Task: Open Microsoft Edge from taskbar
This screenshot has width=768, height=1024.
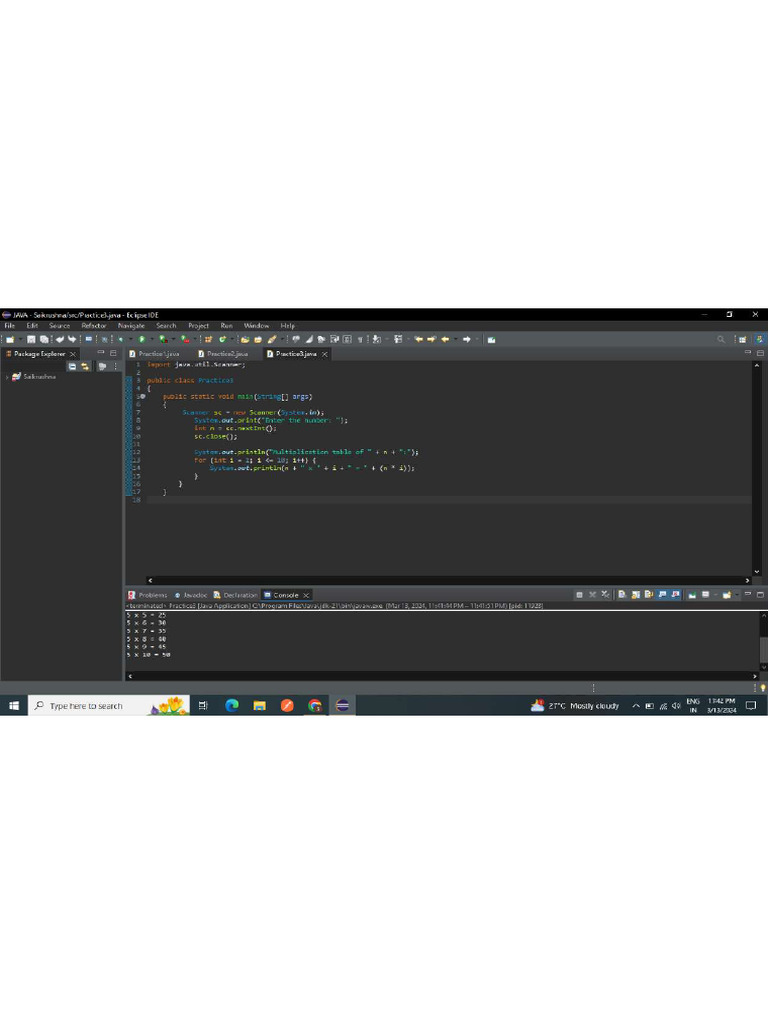Action: (232, 705)
